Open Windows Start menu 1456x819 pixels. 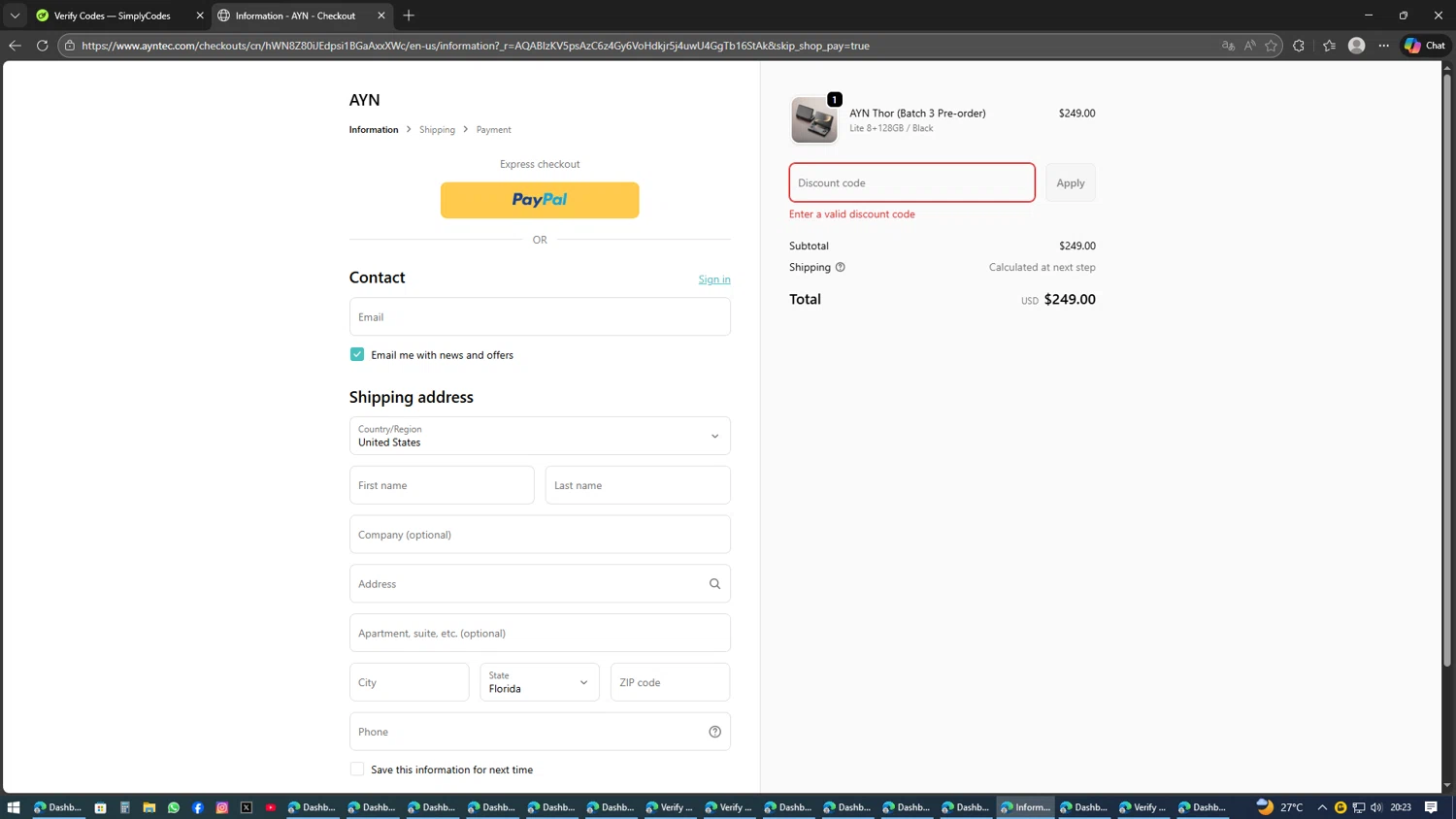tap(14, 807)
